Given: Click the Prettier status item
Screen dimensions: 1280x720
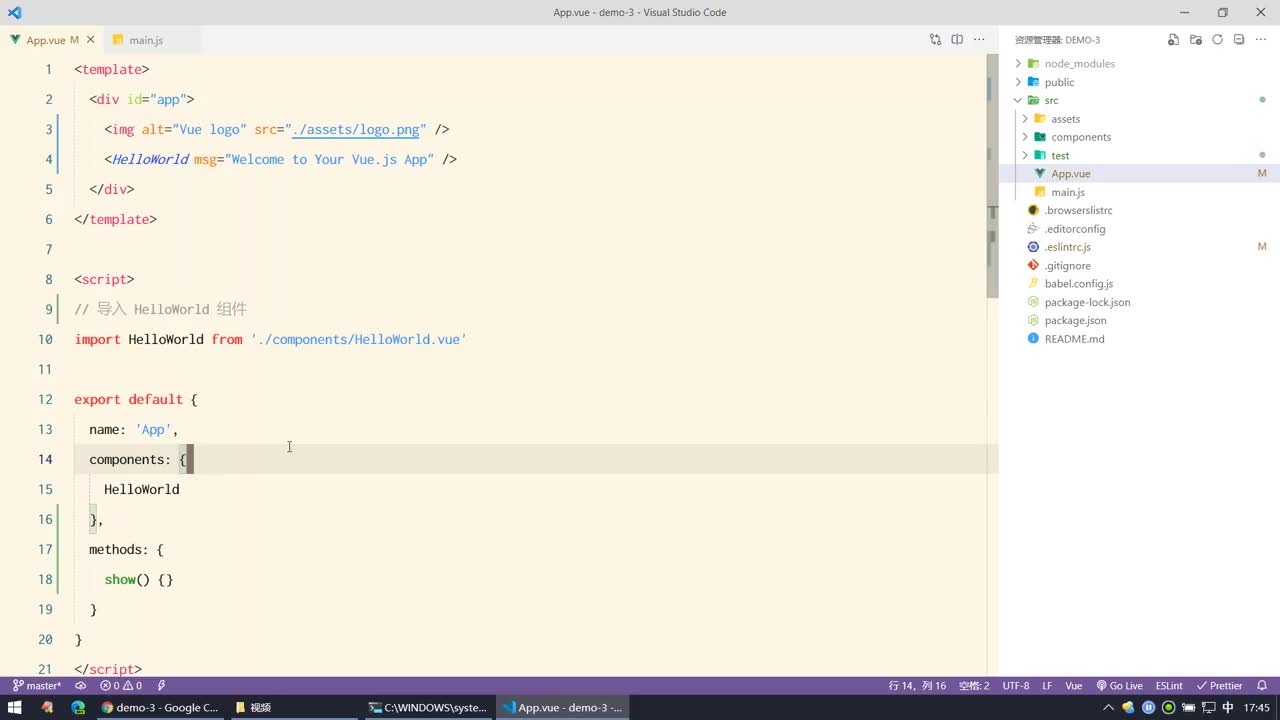Looking at the screenshot, I should tap(1219, 686).
